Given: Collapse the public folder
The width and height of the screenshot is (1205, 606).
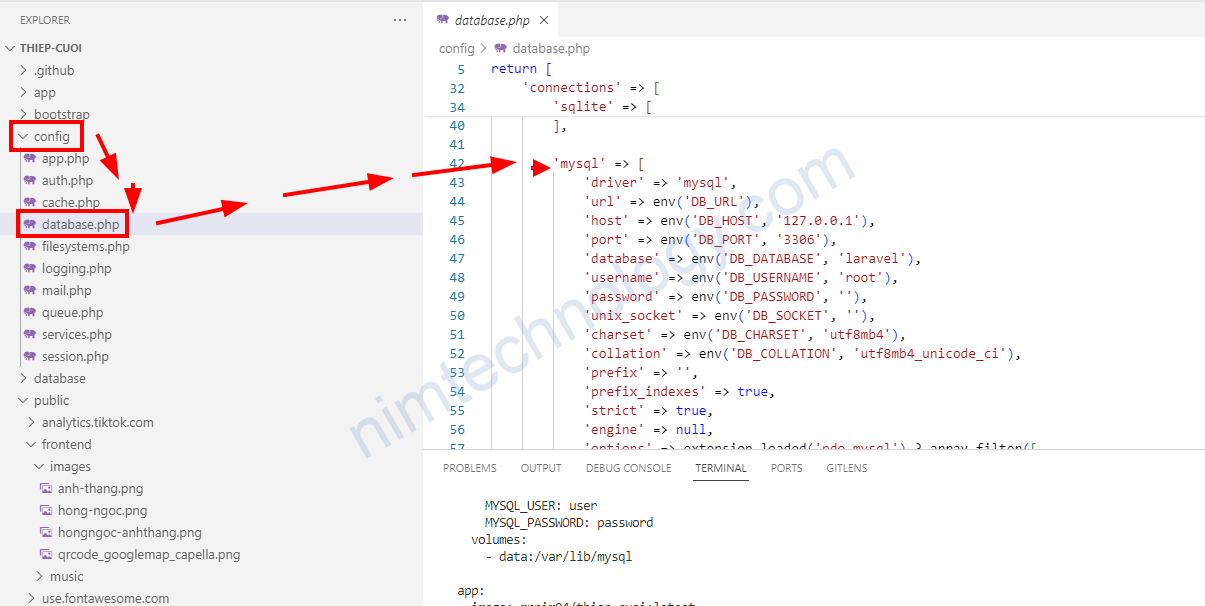Looking at the screenshot, I should [x=23, y=401].
